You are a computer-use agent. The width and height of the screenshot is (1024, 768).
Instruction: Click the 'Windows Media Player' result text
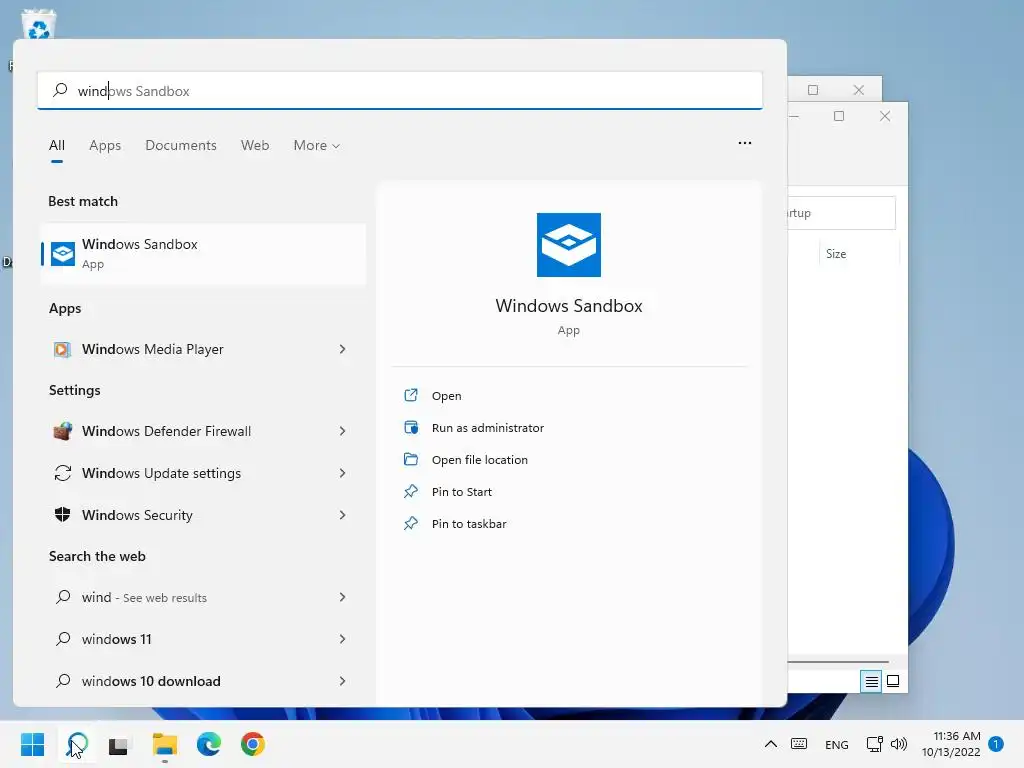pyautogui.click(x=153, y=349)
